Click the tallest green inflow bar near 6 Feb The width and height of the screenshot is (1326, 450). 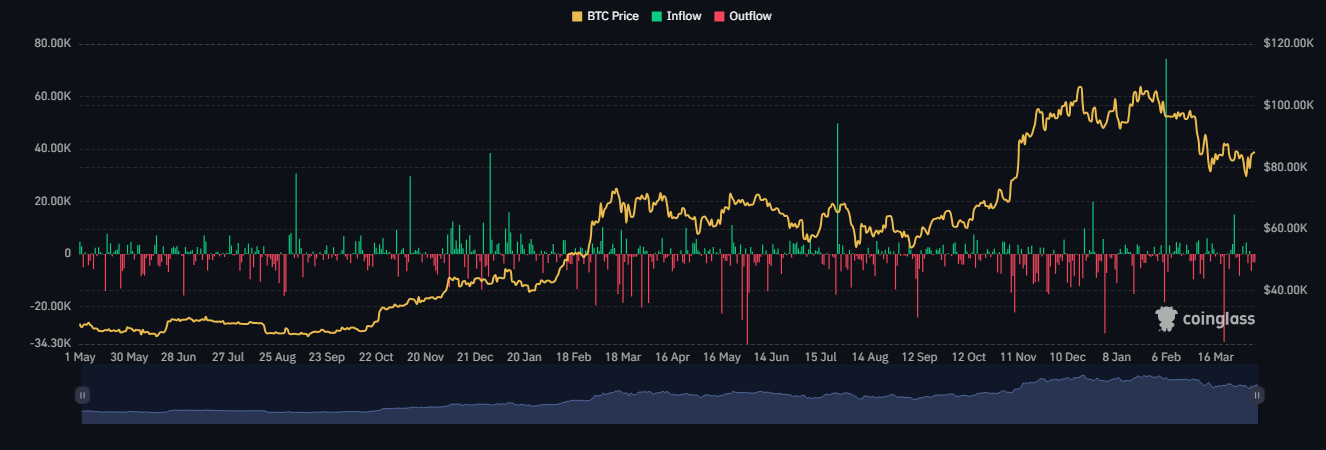coord(1166,156)
